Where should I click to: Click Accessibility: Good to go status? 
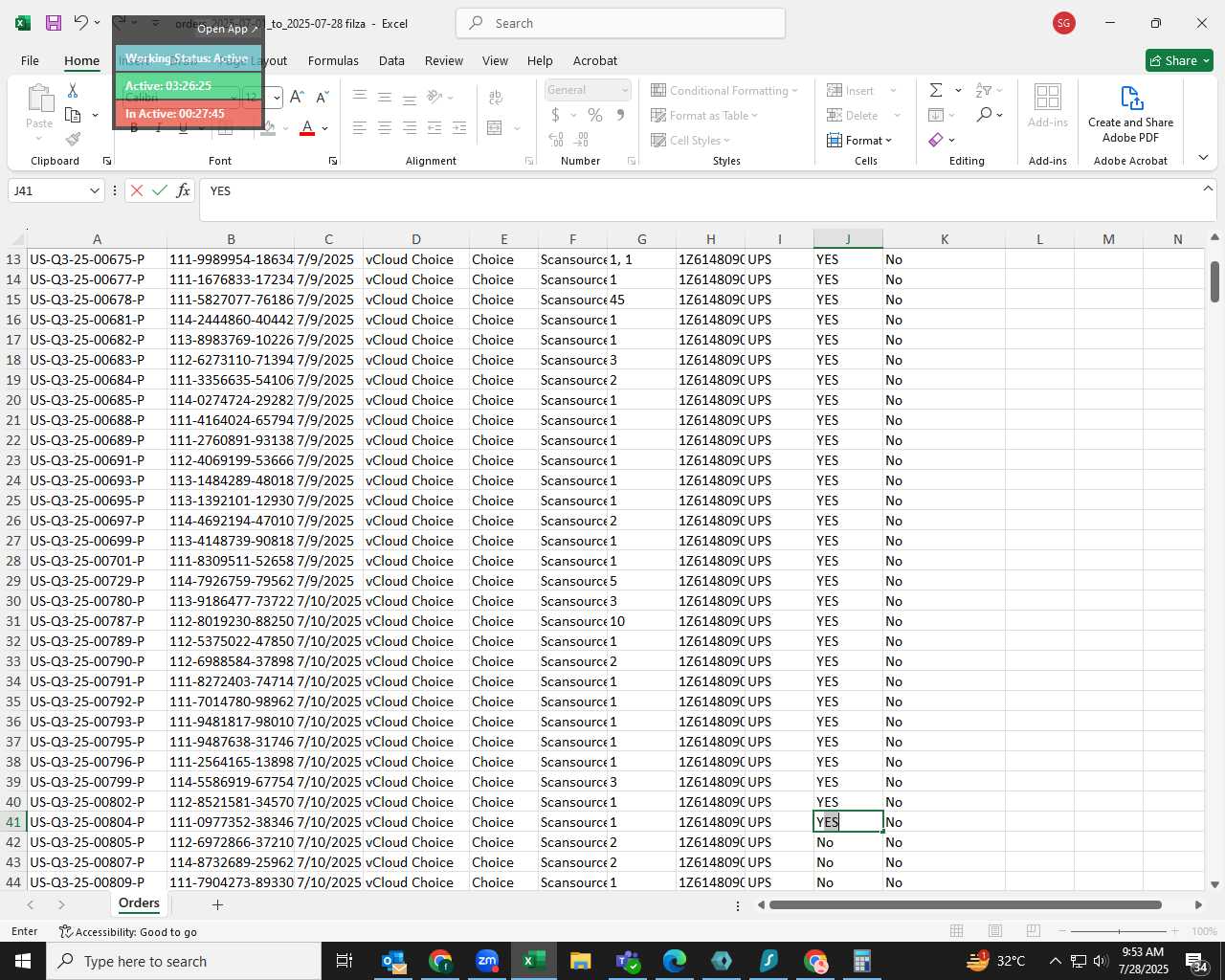pos(128,931)
